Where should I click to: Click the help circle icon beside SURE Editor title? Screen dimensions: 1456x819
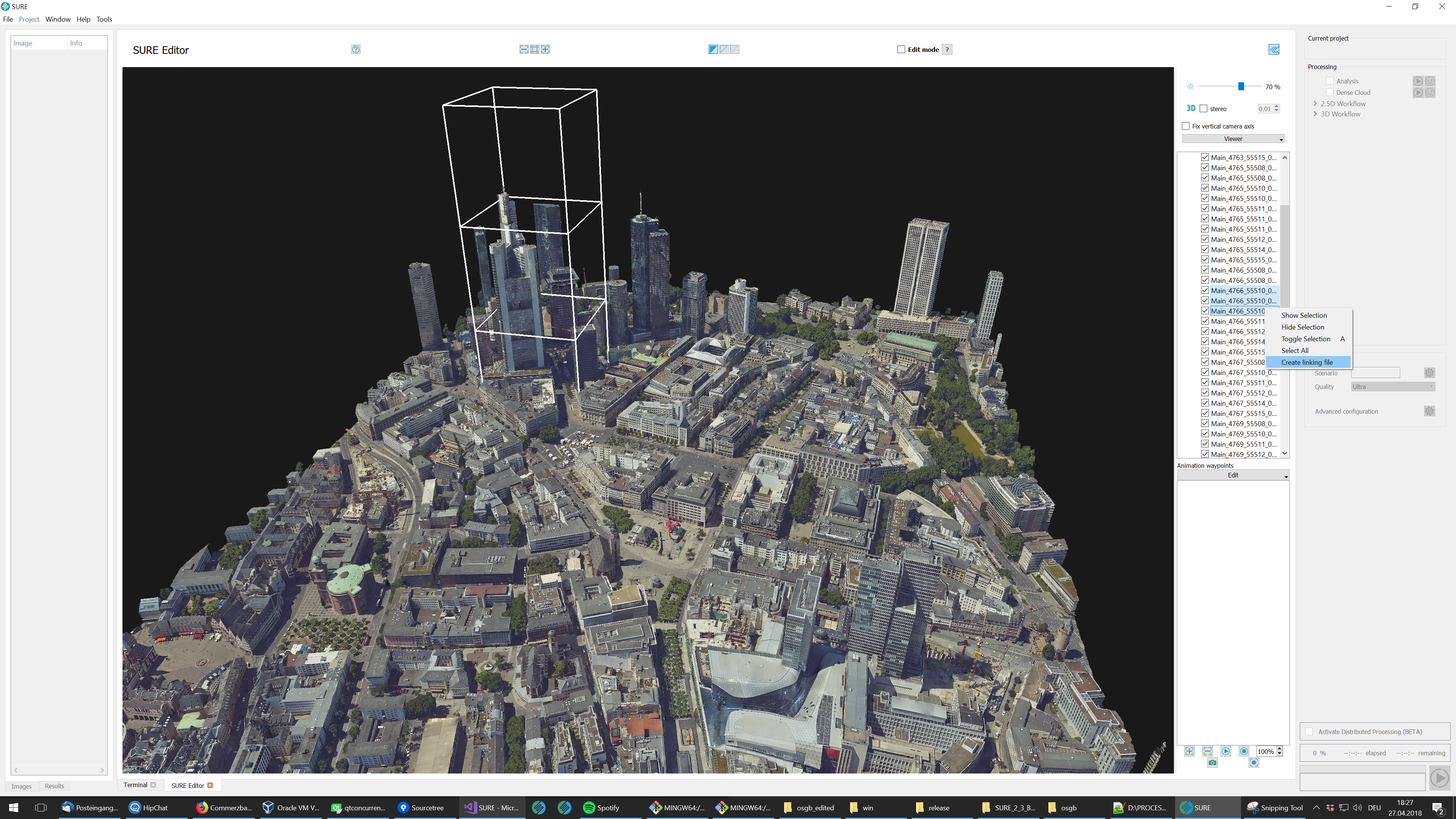tap(356, 49)
